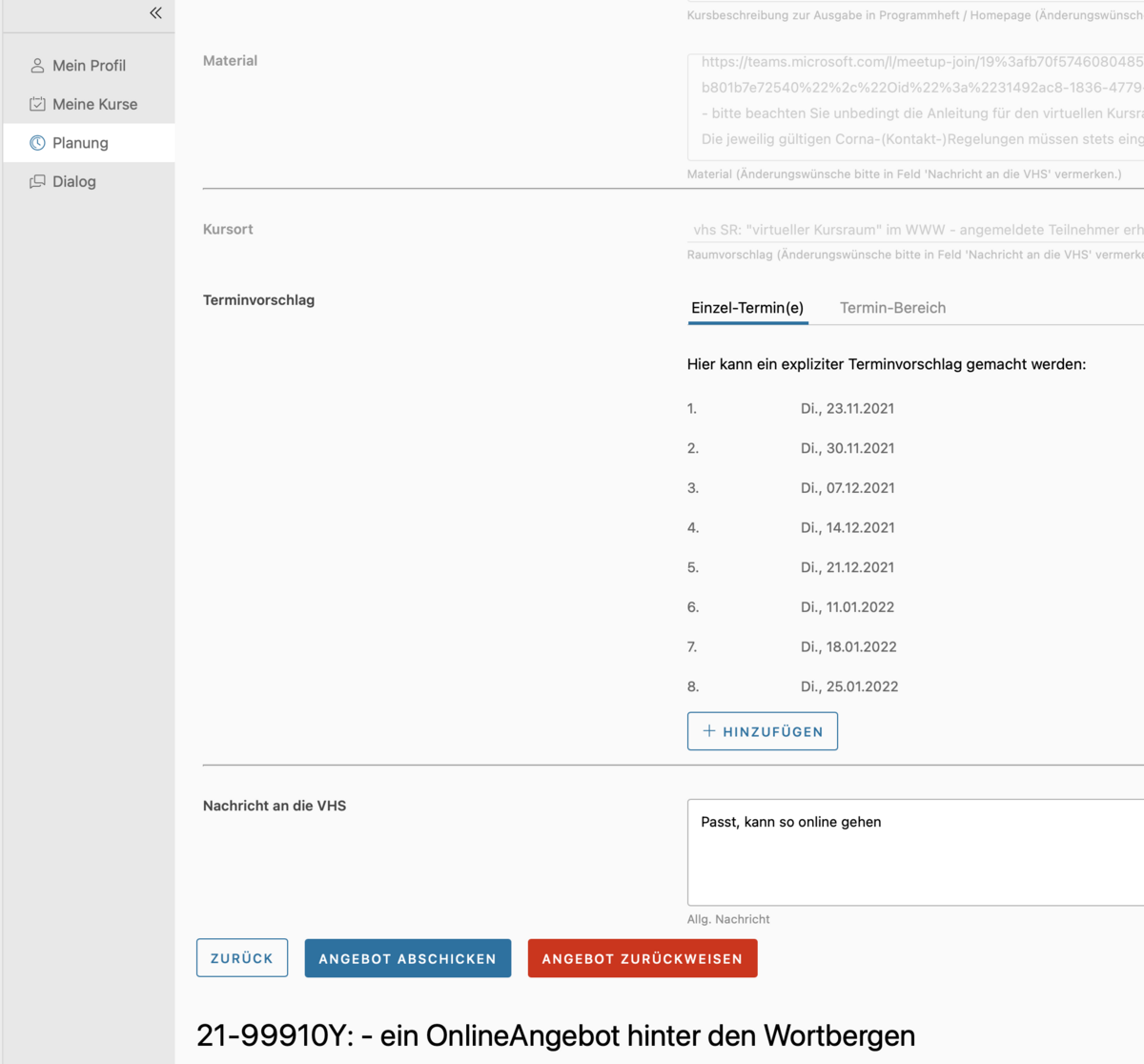Select the first date Di., 23.11.2021
Screen dimensions: 1144x1064
pos(848,409)
